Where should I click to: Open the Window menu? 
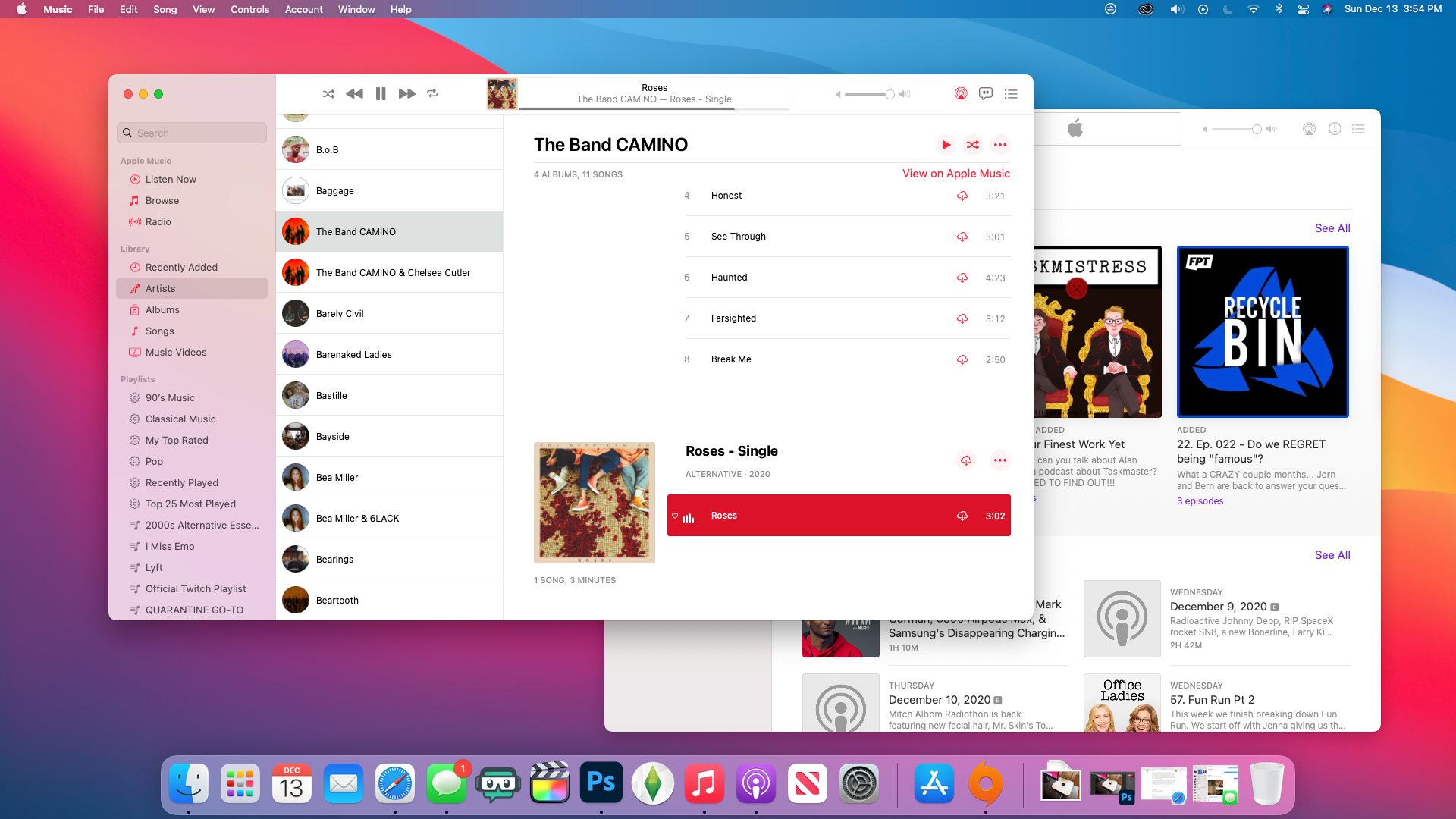pos(356,9)
